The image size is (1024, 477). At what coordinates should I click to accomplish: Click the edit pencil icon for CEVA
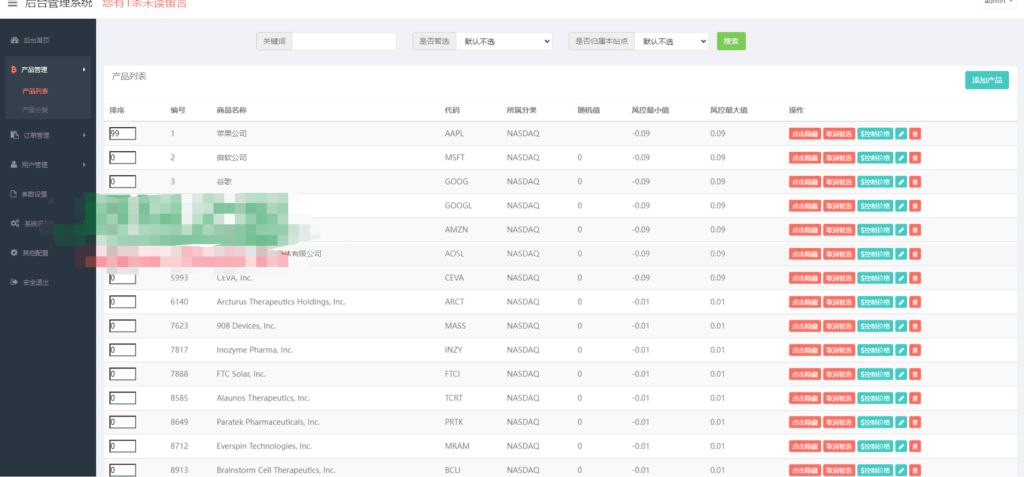click(901, 278)
